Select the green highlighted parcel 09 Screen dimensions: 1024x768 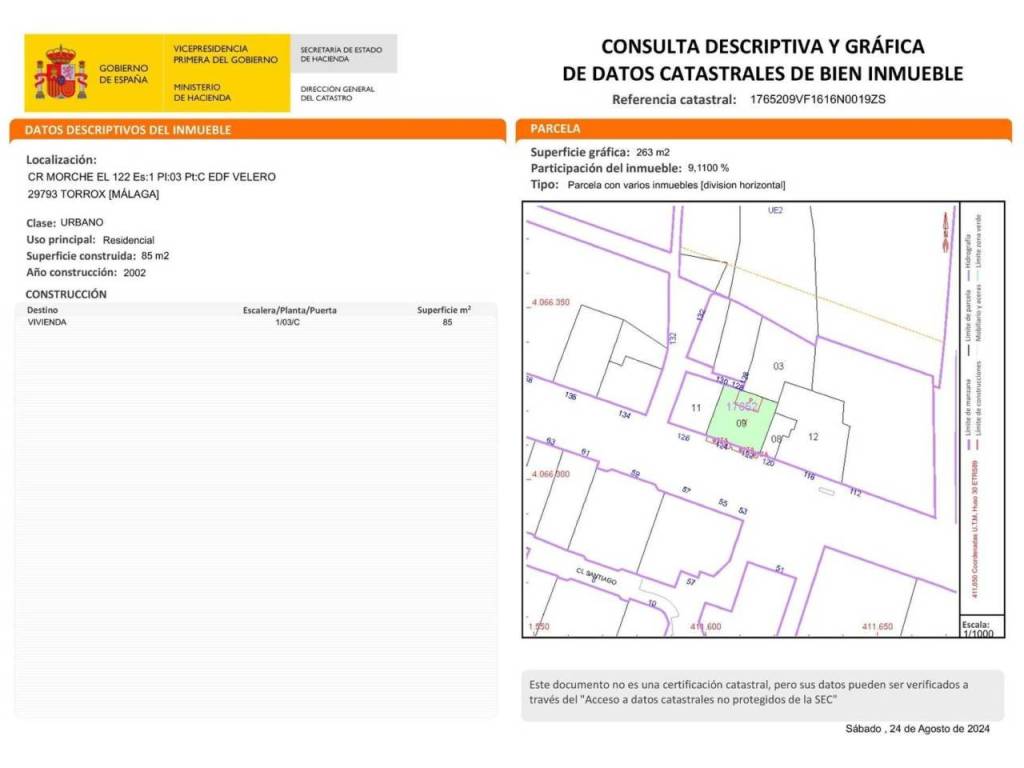(x=738, y=425)
